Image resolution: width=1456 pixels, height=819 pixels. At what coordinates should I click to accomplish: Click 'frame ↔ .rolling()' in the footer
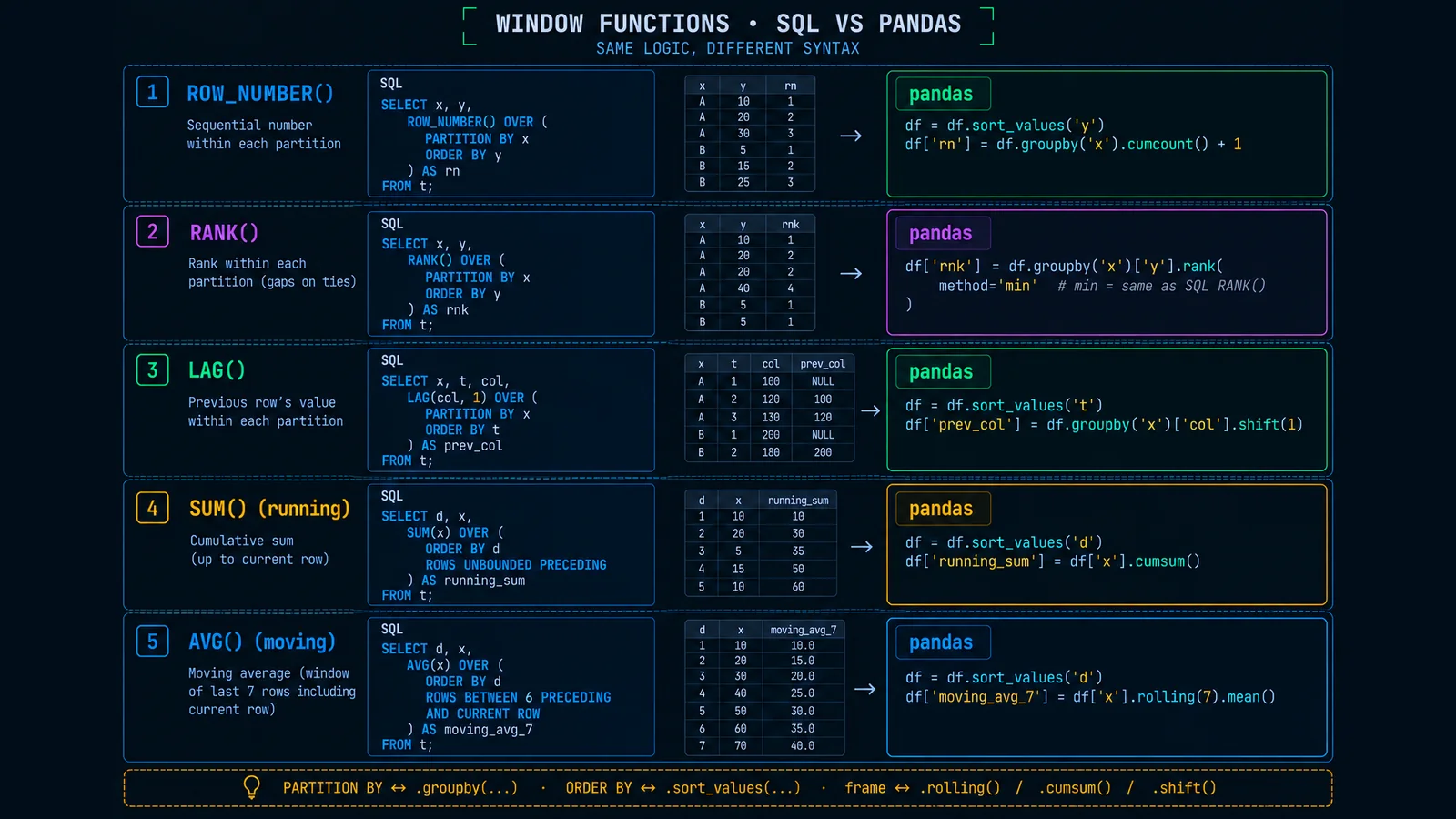(x=922, y=788)
